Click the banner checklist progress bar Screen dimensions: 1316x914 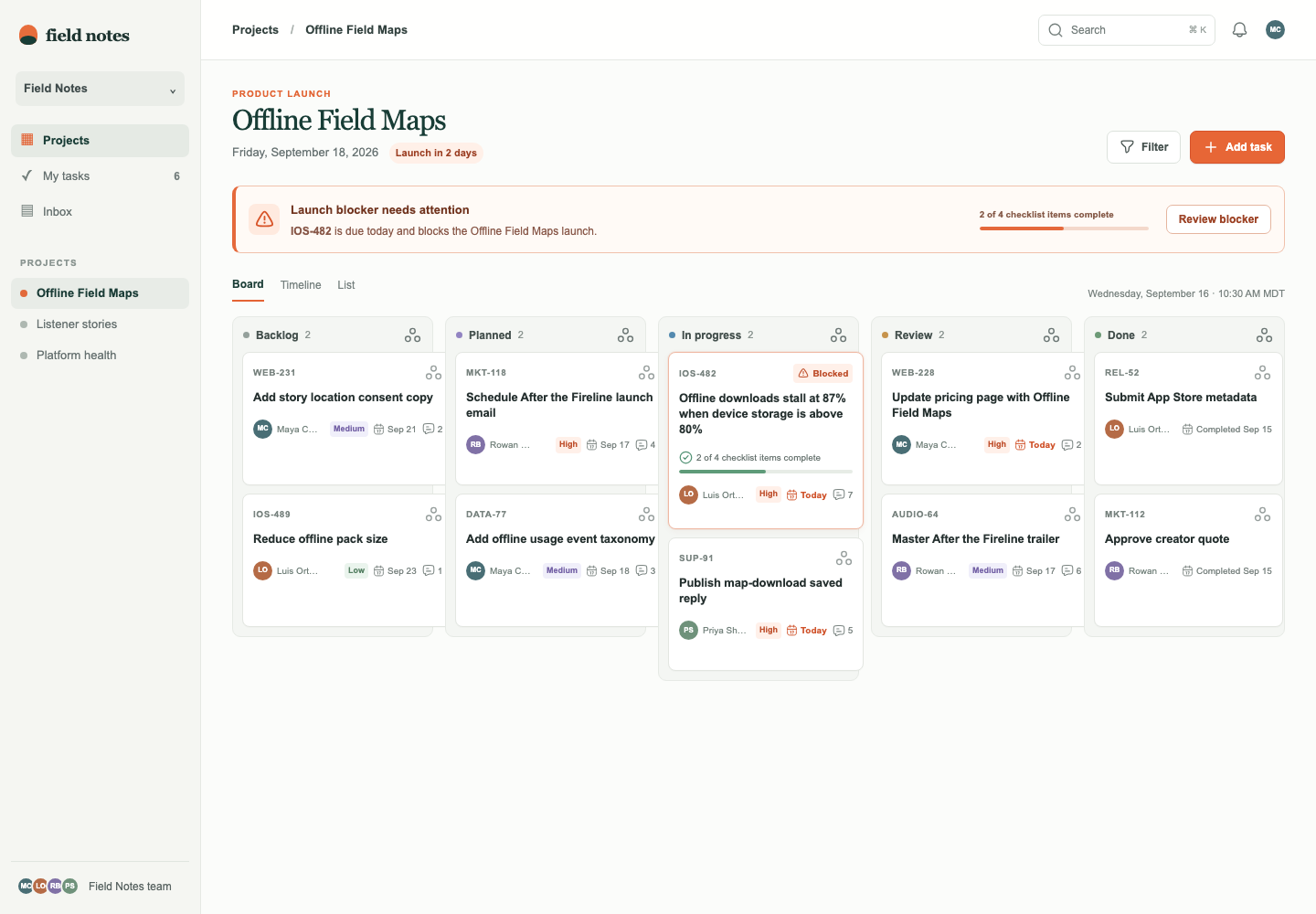click(1064, 228)
